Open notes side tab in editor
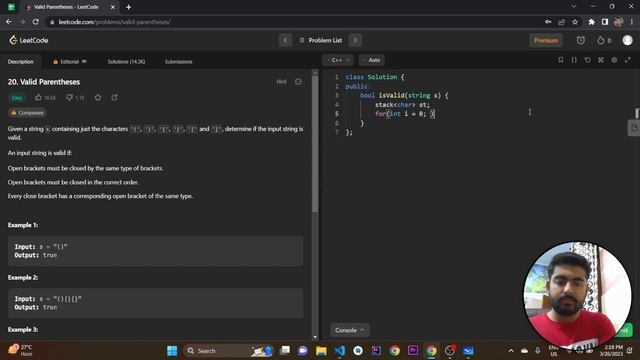This screenshot has width=640, height=360. 634,128
